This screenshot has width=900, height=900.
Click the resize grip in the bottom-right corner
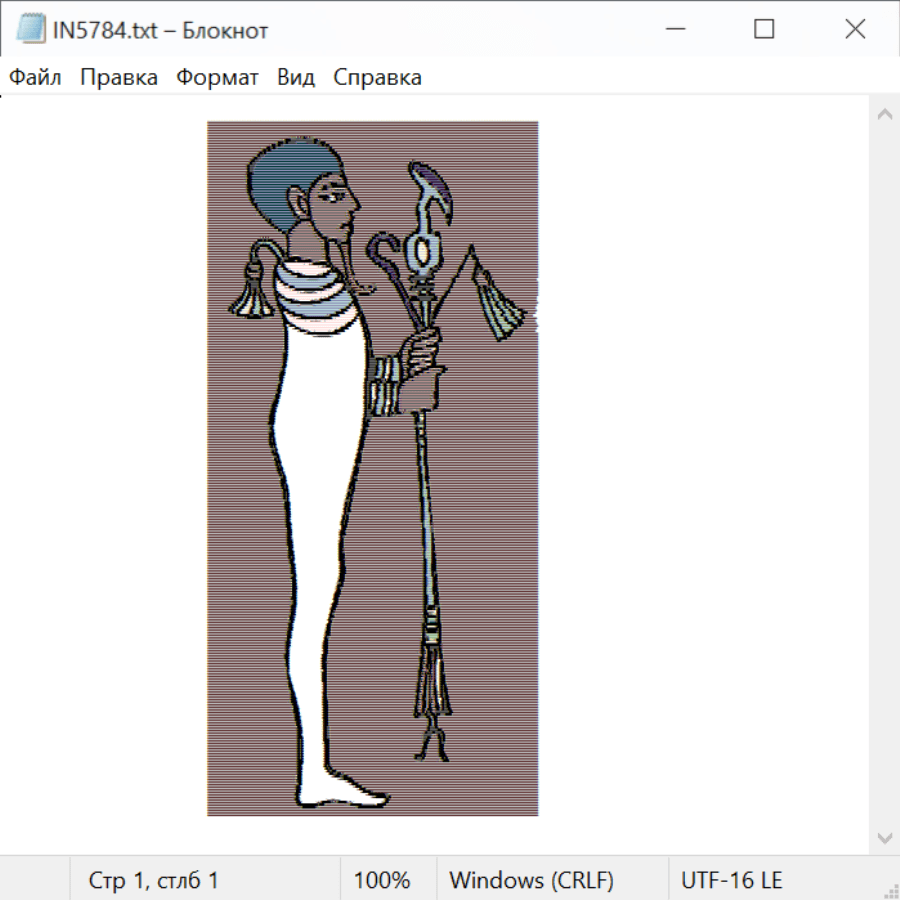coord(891,891)
